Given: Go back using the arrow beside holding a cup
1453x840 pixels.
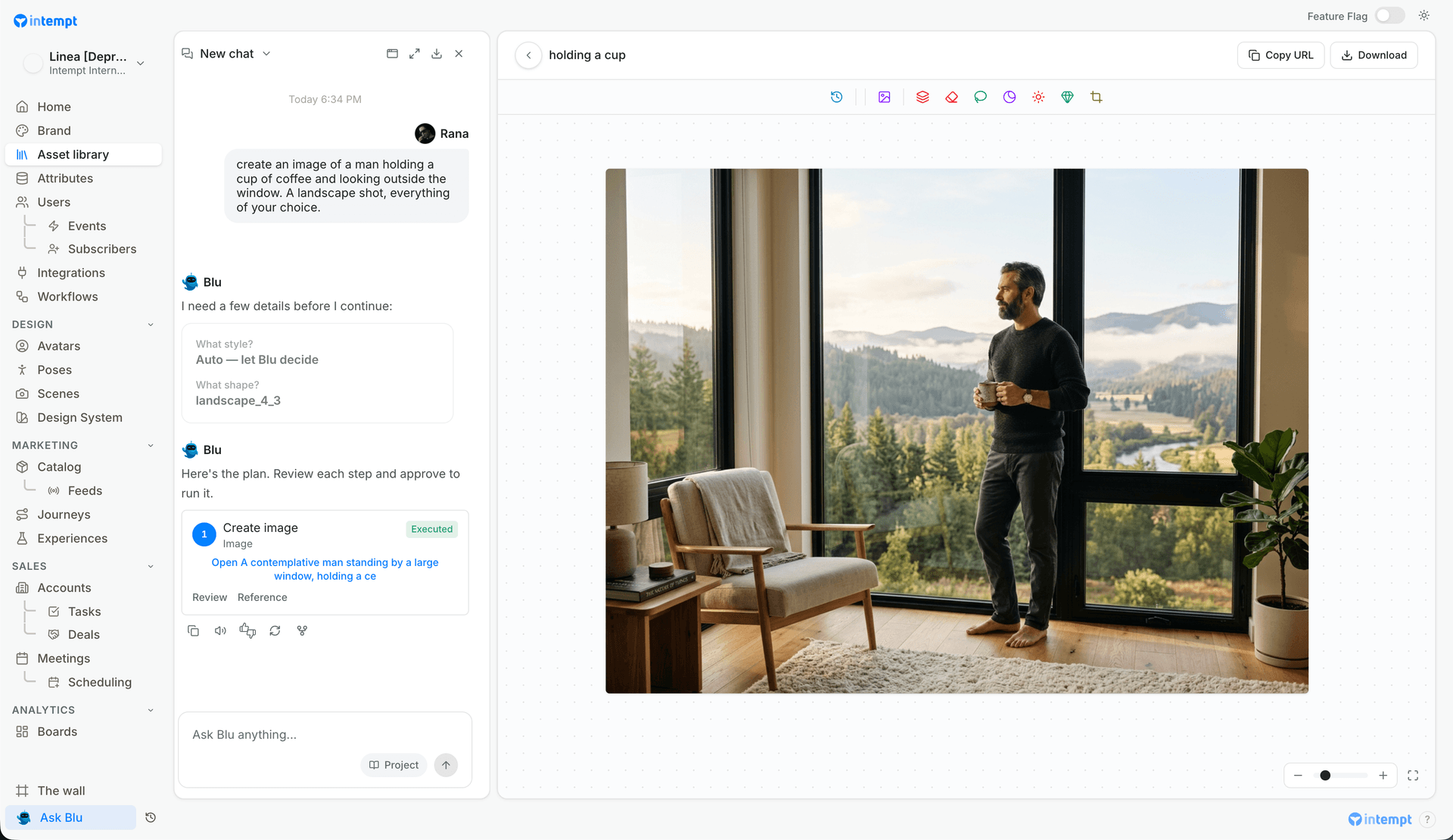Looking at the screenshot, I should click(x=528, y=55).
